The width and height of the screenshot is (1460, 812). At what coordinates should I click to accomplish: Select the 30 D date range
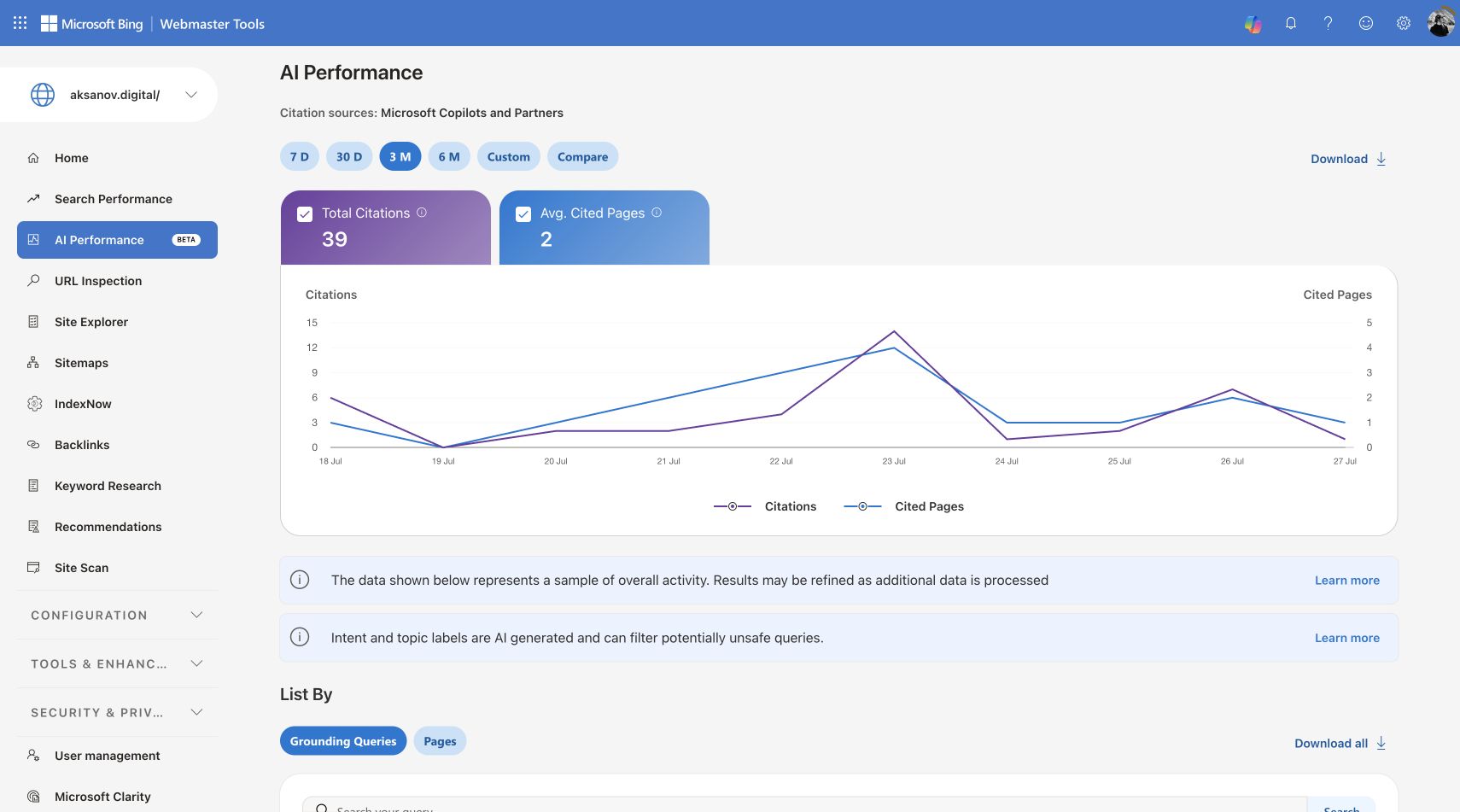tap(349, 157)
